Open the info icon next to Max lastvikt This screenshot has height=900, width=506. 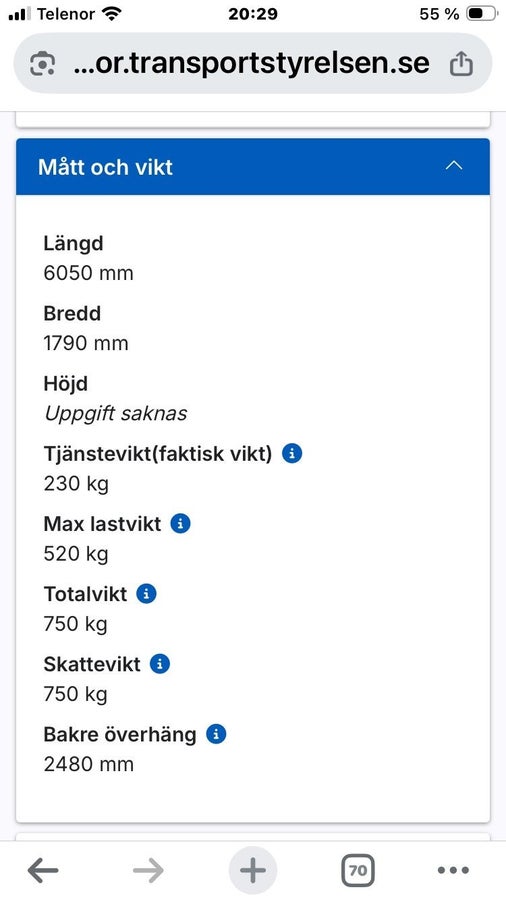point(180,523)
